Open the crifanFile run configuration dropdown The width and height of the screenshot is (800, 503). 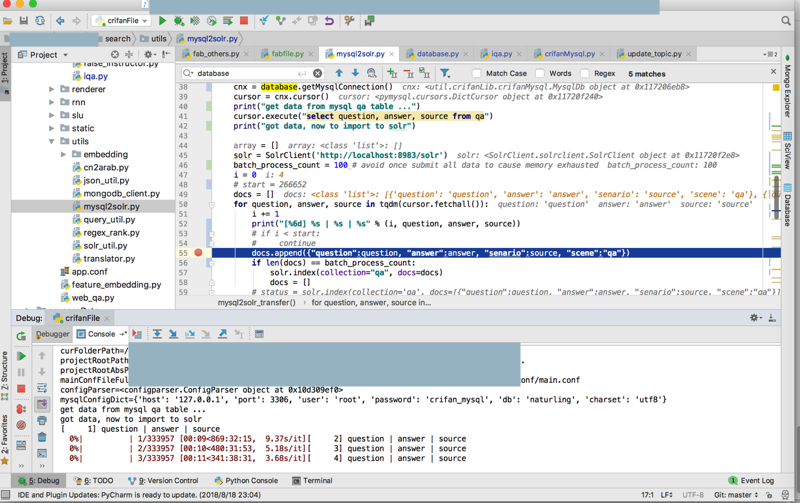pos(122,20)
